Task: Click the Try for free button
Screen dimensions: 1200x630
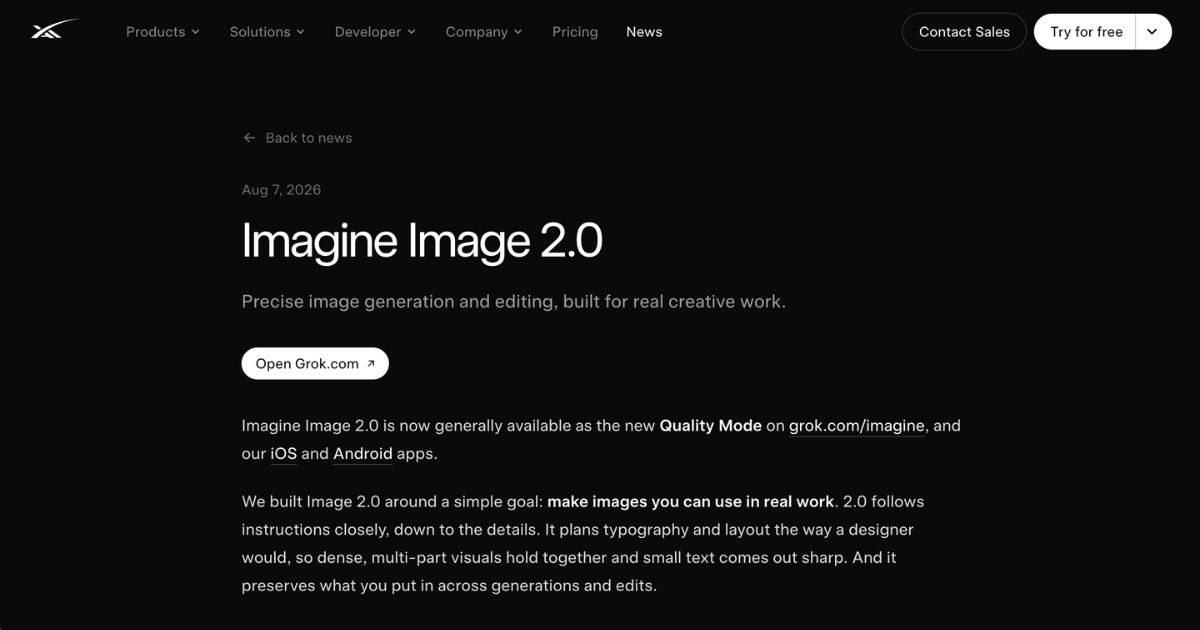Action: tap(1086, 32)
